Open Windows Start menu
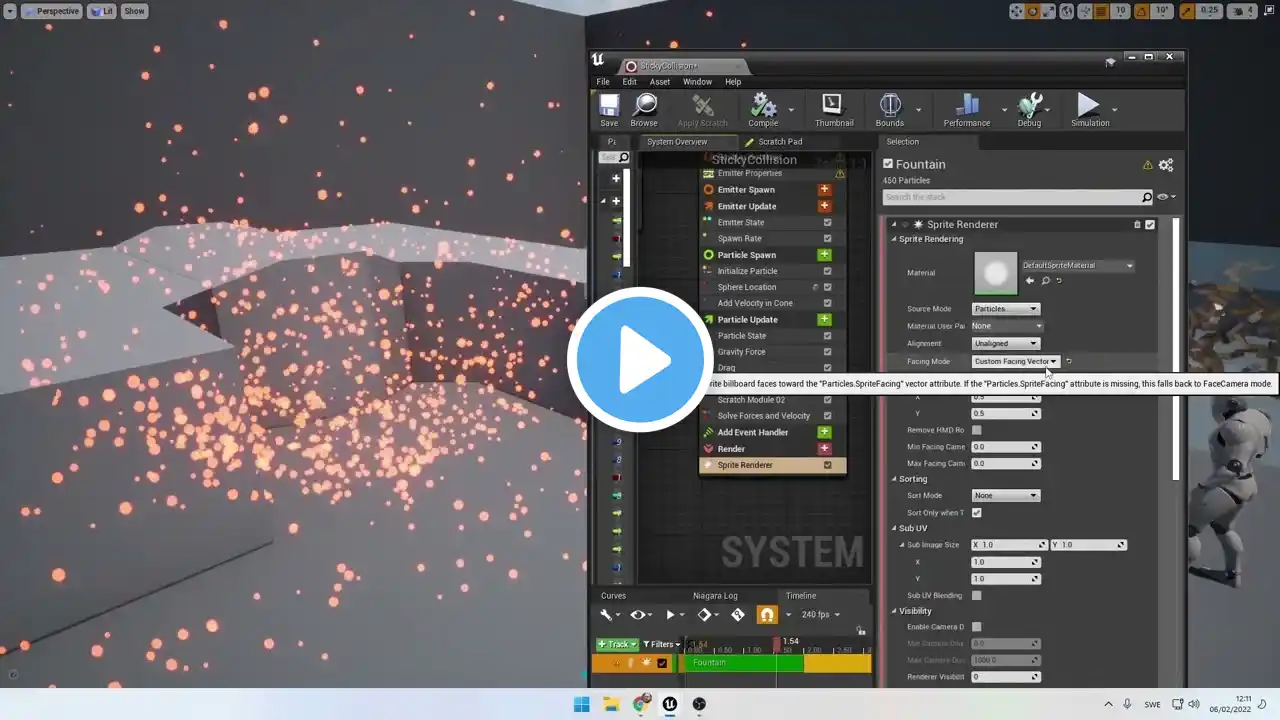Image resolution: width=1280 pixels, height=720 pixels. coord(582,704)
